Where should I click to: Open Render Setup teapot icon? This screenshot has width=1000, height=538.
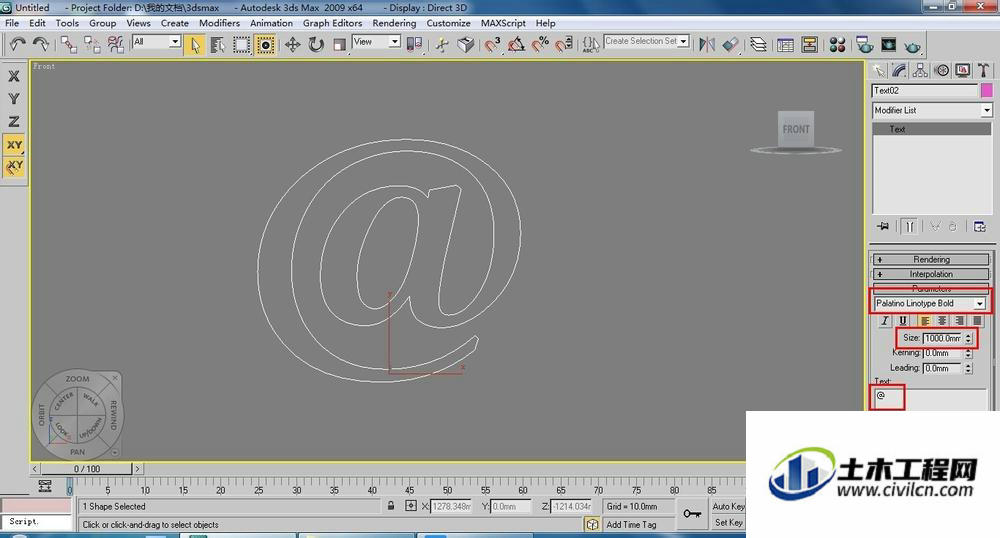tap(865, 45)
